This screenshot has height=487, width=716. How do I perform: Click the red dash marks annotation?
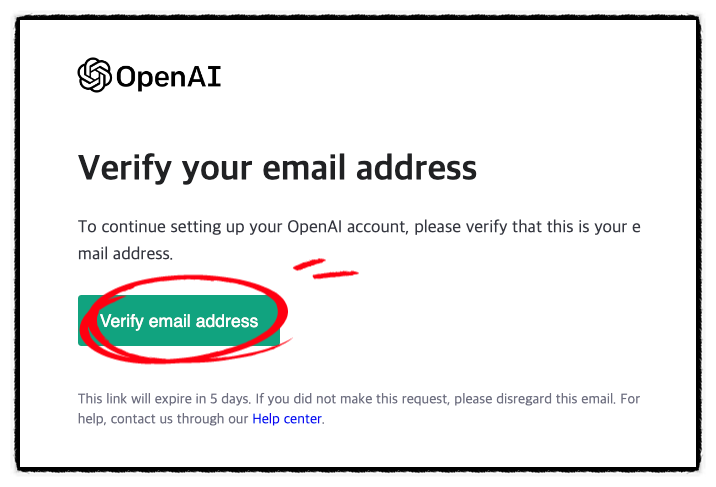[326, 268]
